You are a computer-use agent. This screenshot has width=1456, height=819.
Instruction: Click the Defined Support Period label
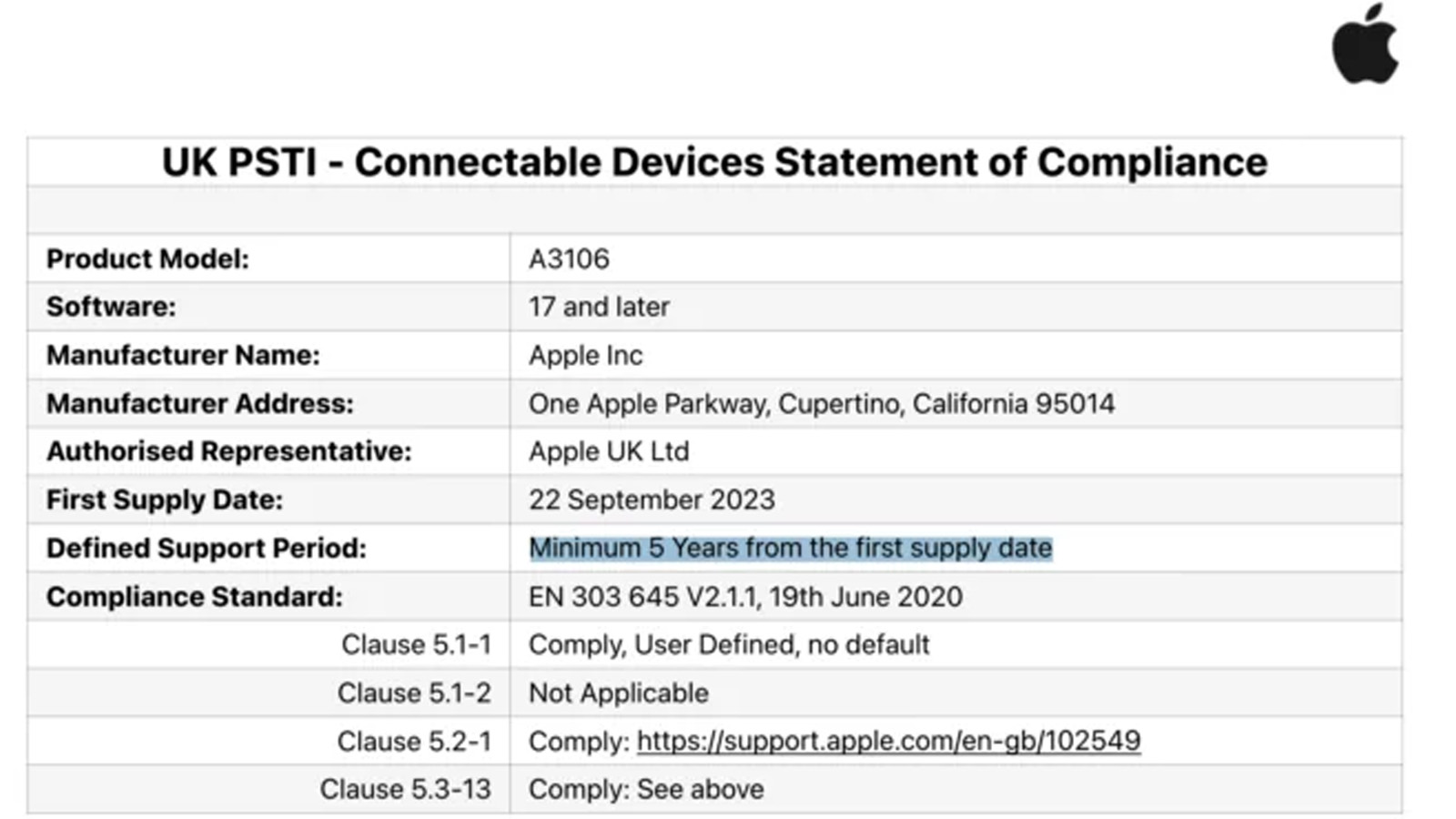(206, 548)
